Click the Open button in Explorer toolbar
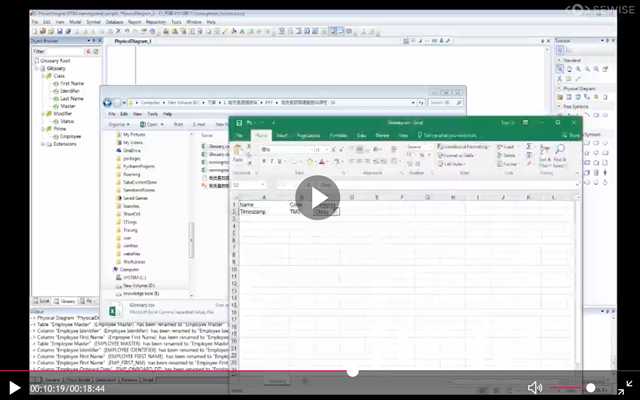 pos(151,124)
